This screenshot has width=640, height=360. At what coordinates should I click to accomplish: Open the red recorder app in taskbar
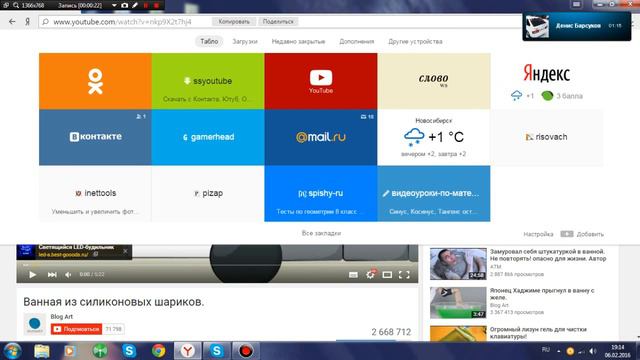(246, 351)
